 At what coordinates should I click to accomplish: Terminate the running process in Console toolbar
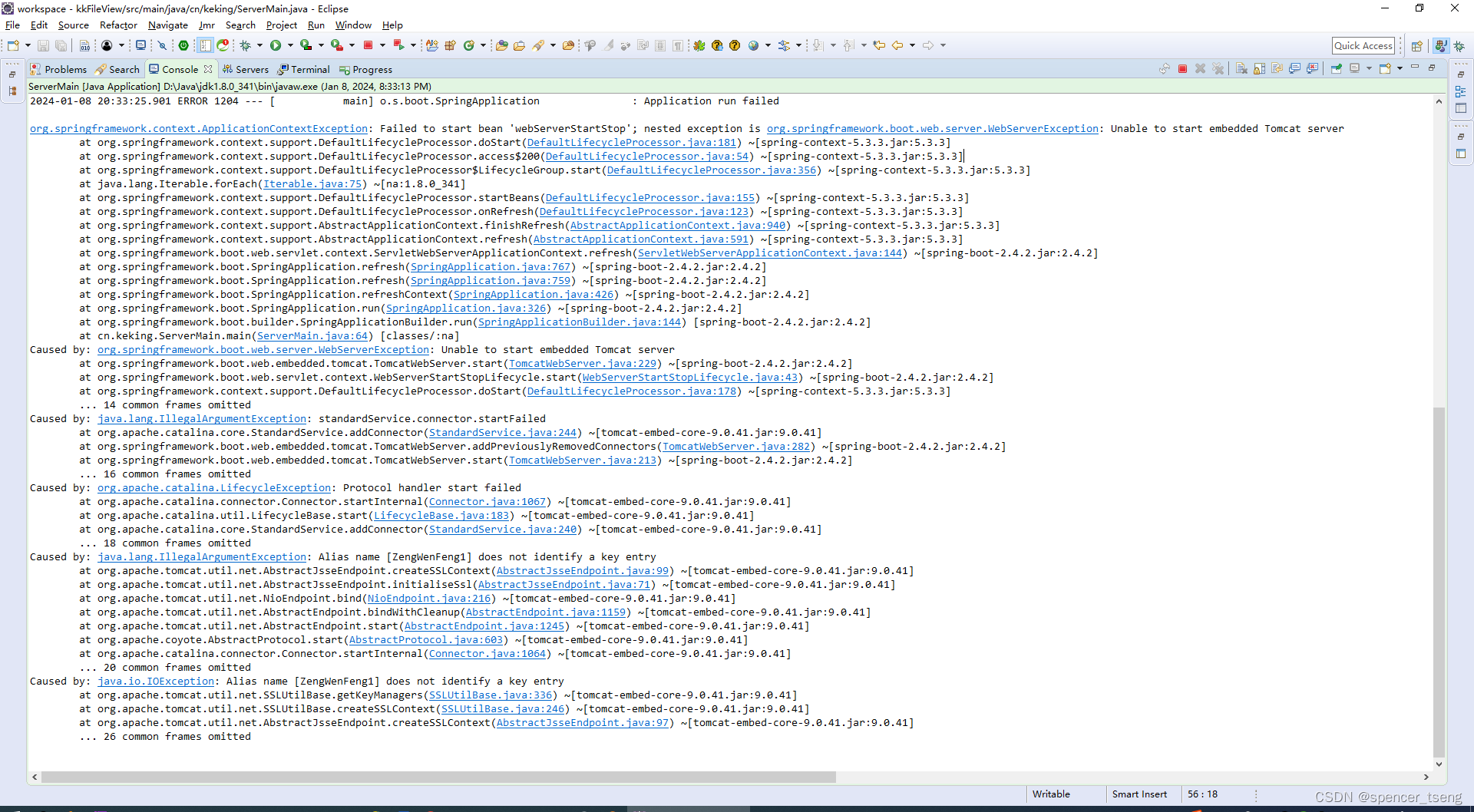click(x=1182, y=68)
